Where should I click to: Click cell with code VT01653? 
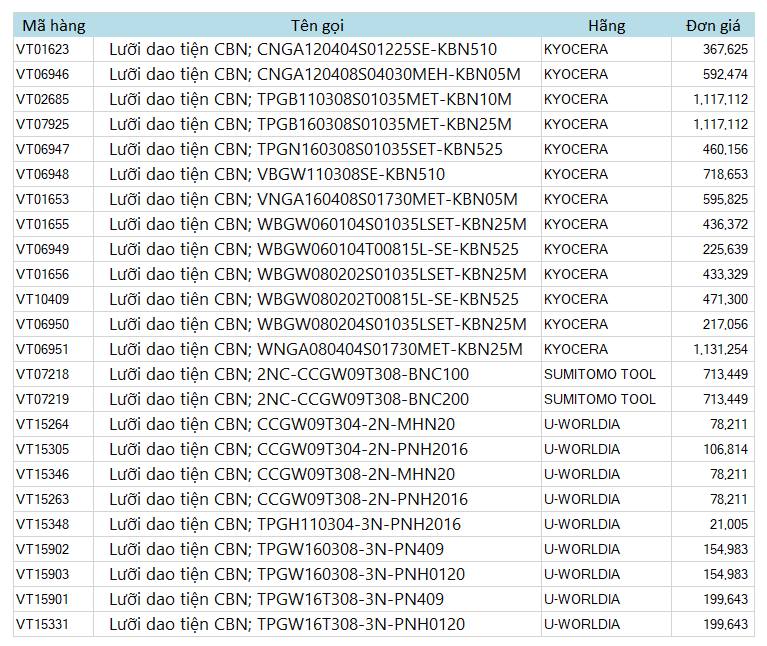pyautogui.click(x=54, y=199)
